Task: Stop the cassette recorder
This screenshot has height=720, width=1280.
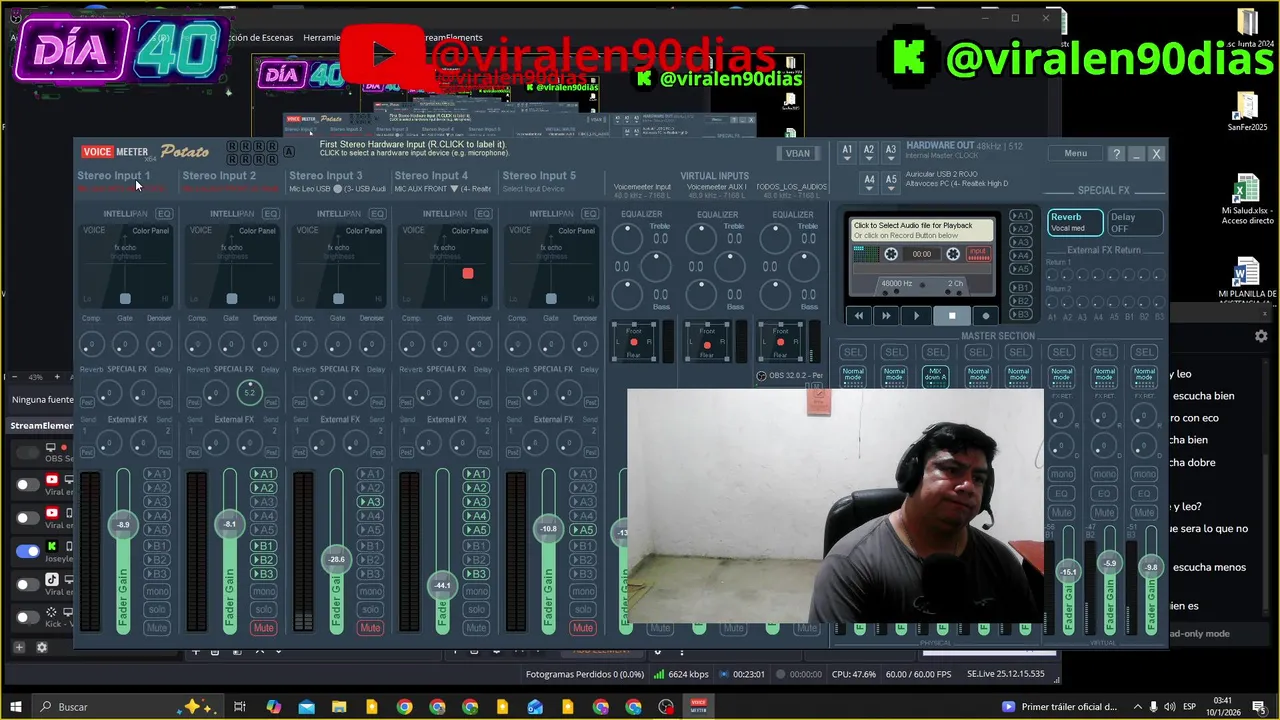Action: click(952, 315)
